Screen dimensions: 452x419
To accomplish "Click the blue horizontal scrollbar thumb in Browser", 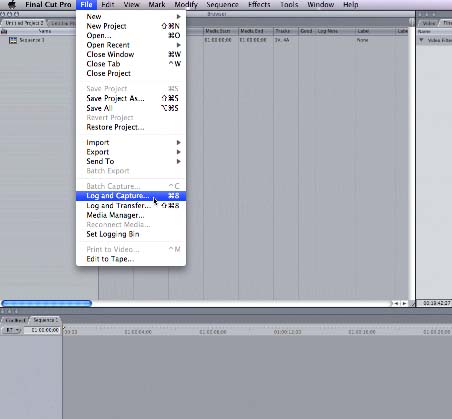I will coord(47,303).
